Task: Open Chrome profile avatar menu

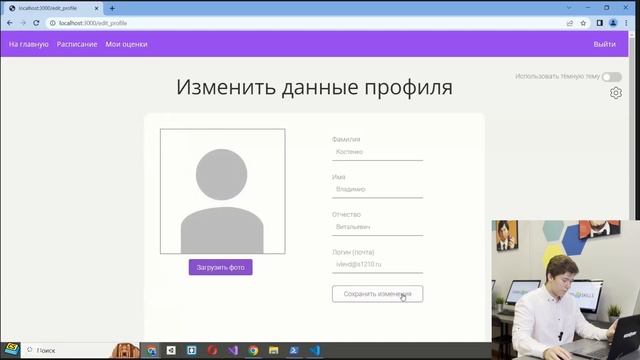Action: (x=613, y=23)
